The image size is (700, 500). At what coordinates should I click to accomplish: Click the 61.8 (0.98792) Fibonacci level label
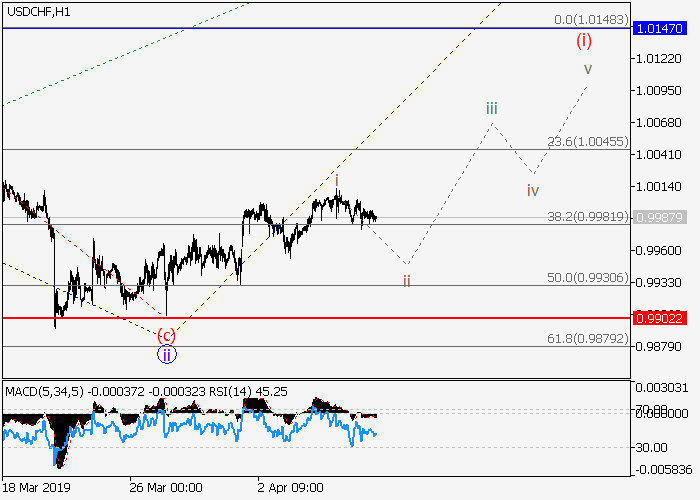(590, 339)
